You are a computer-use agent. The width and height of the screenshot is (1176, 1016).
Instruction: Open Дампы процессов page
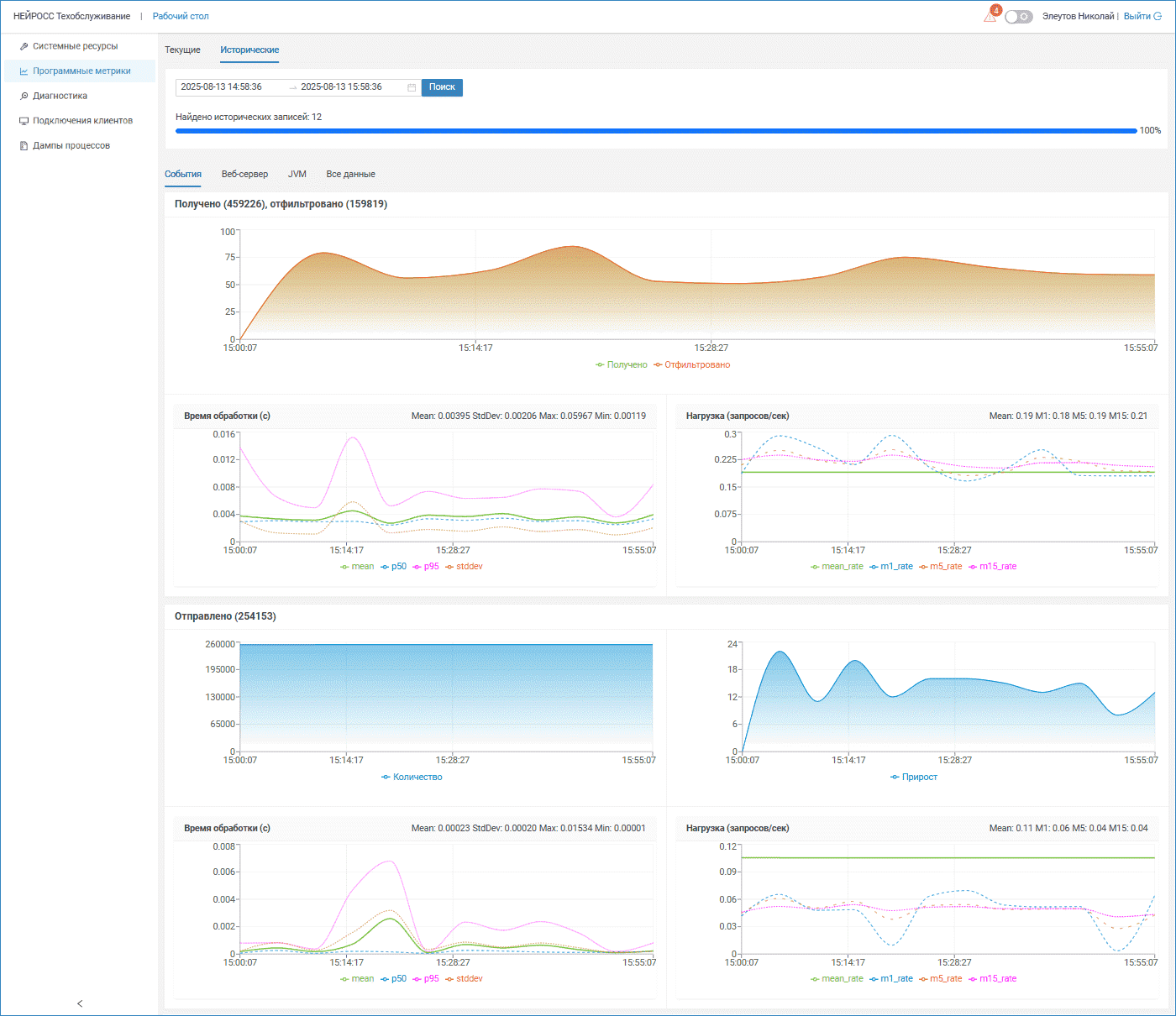(71, 146)
